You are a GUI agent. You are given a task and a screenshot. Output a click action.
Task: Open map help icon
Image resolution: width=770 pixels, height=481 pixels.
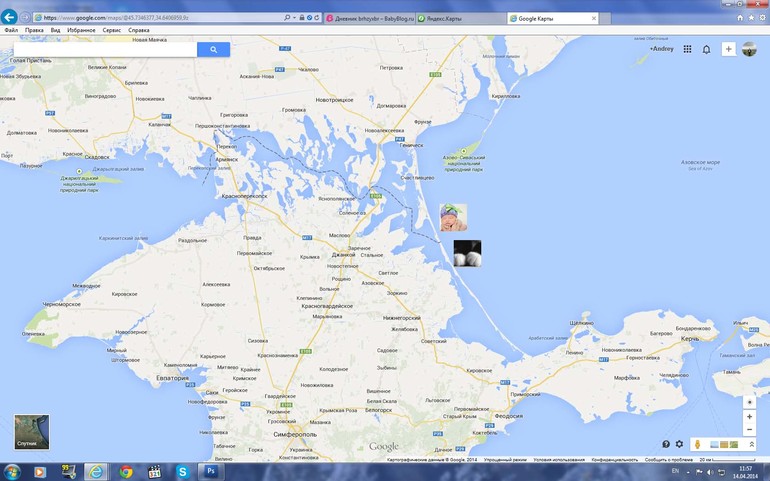(666, 444)
